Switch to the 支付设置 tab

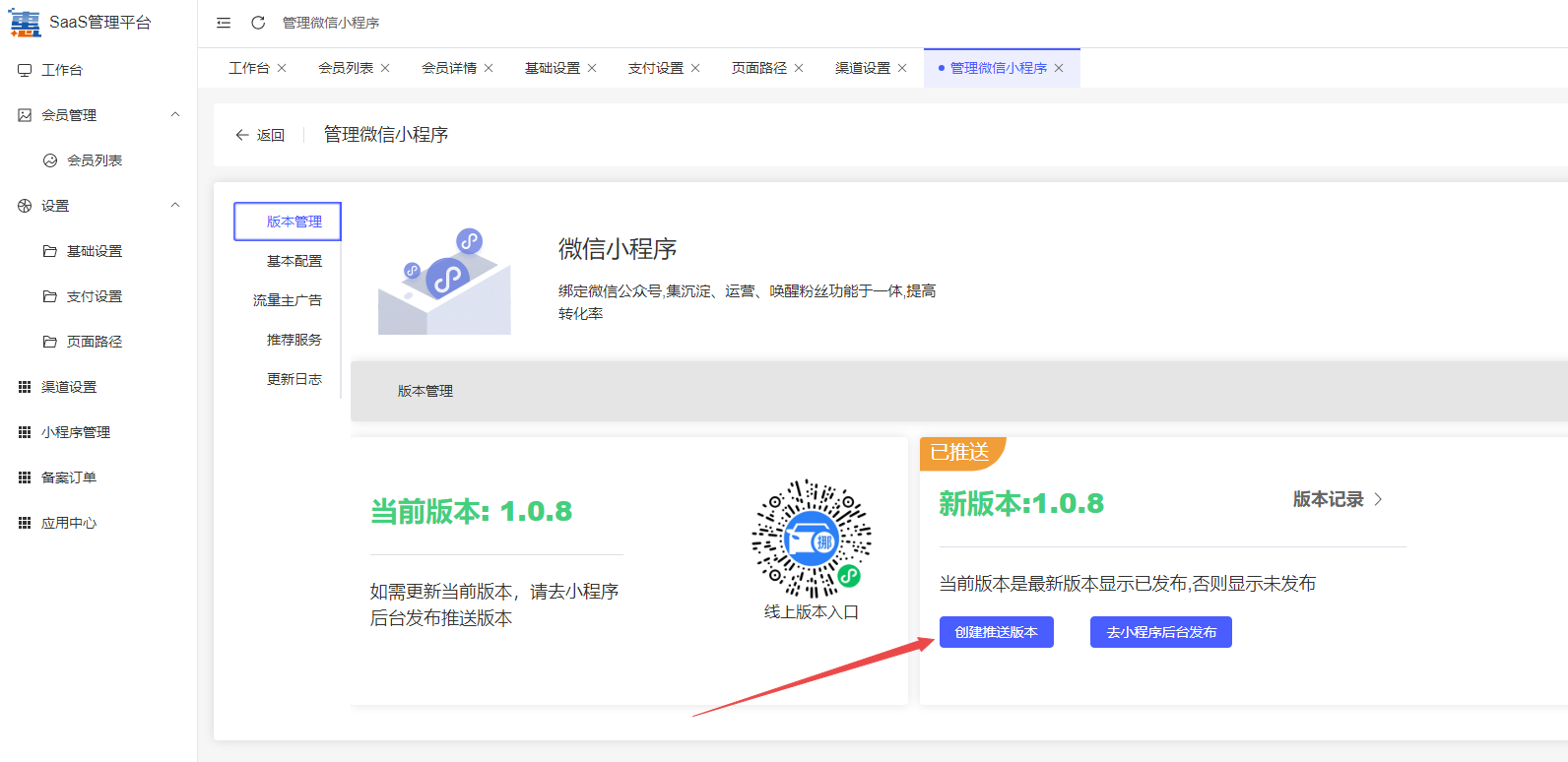pyautogui.click(x=656, y=68)
